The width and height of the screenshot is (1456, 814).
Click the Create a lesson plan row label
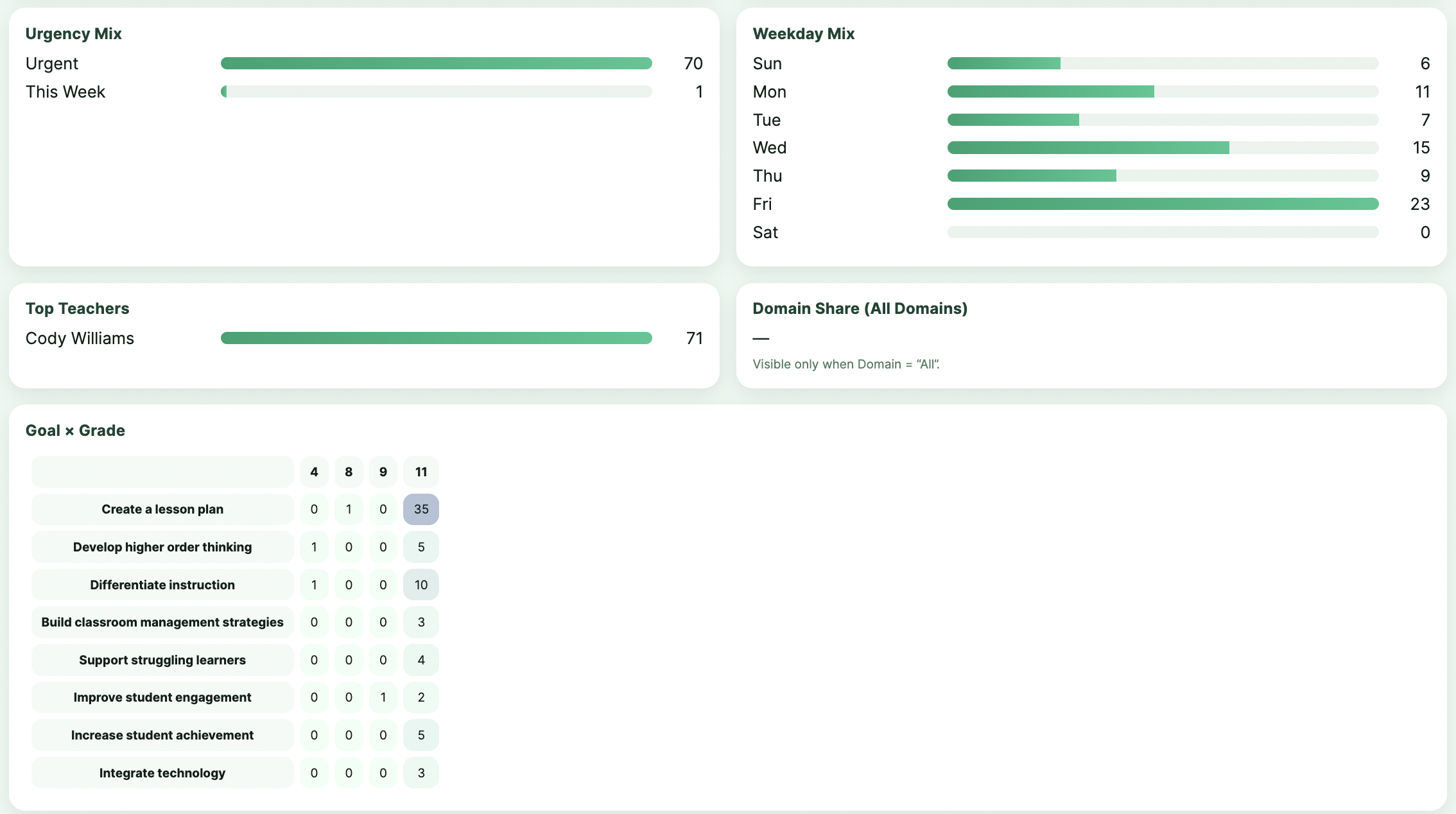pos(162,509)
